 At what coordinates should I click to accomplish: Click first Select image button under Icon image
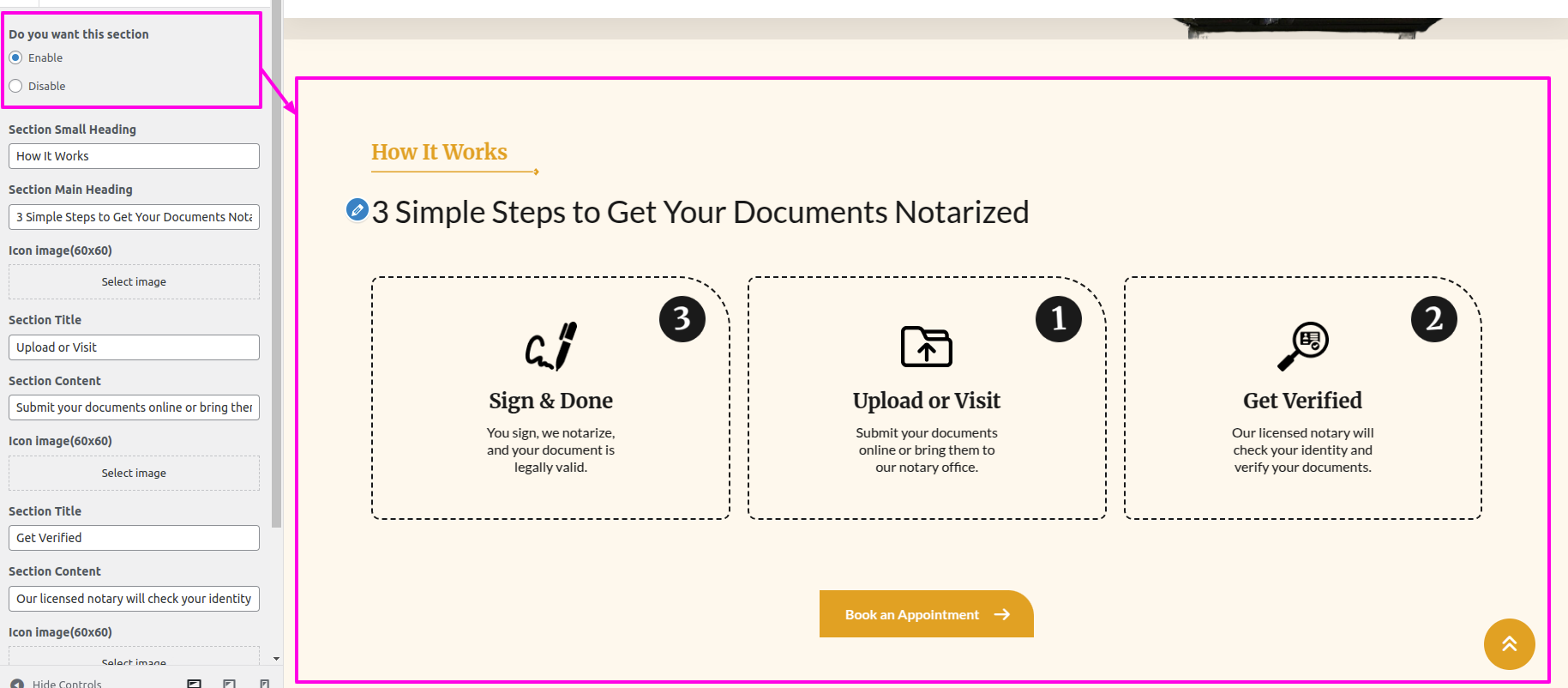[134, 281]
